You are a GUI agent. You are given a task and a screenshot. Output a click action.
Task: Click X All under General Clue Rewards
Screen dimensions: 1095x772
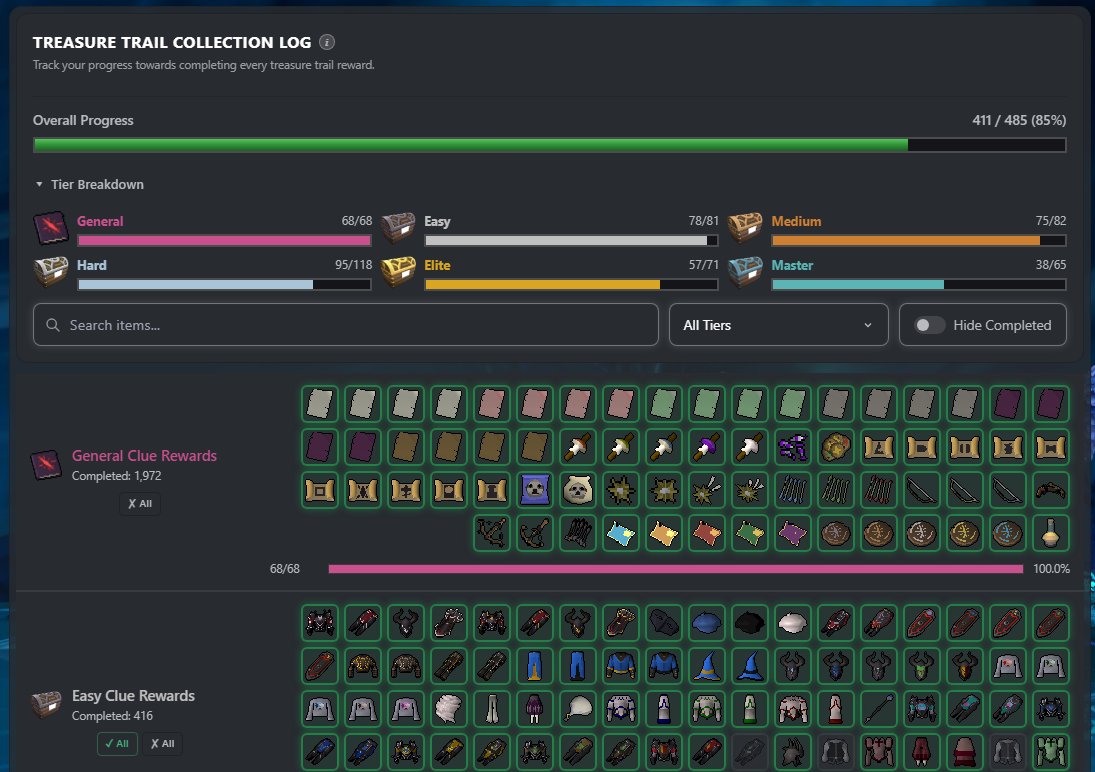point(140,504)
